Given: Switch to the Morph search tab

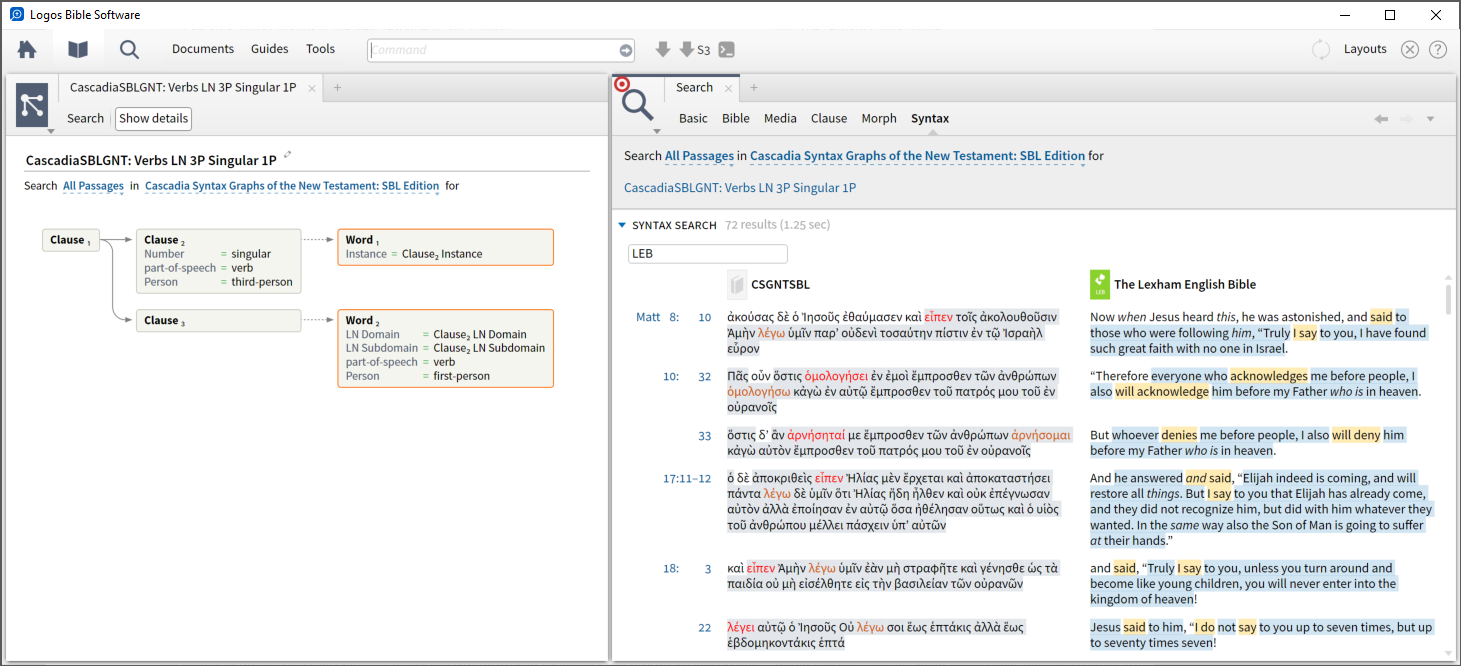Looking at the screenshot, I should [879, 118].
